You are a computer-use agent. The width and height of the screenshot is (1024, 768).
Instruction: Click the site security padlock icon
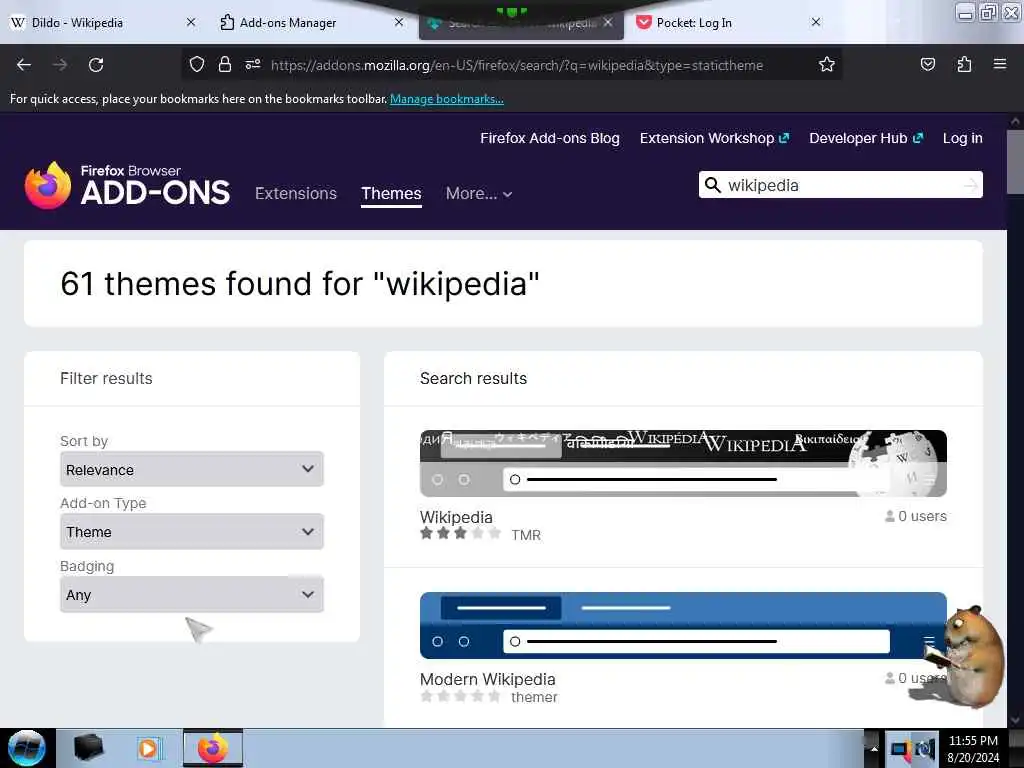225,65
